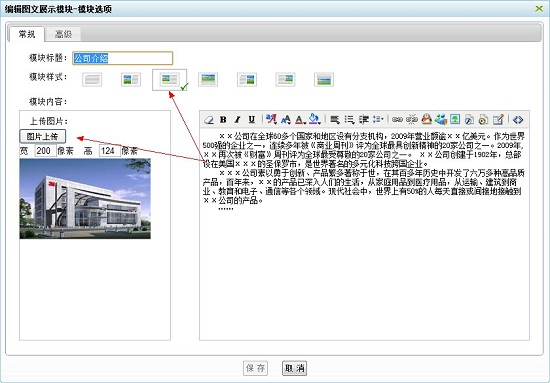550x383 pixels.
Task: Click the remove link broken-chain icon
Action: coord(412,120)
